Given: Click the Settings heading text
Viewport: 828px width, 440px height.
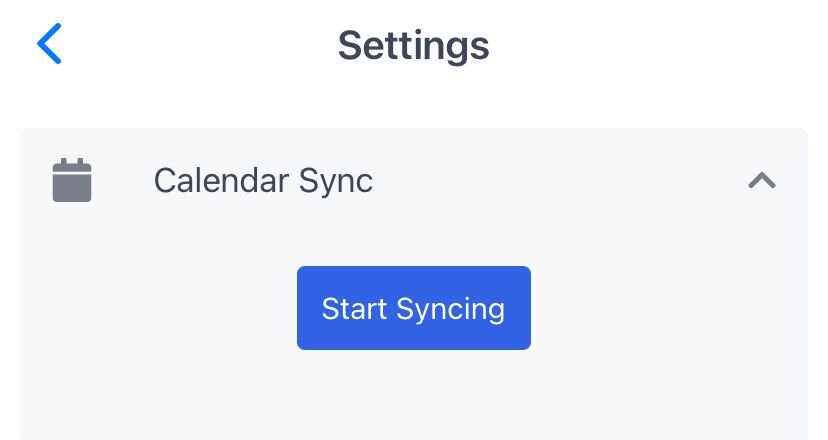Looking at the screenshot, I should pyautogui.click(x=413, y=46).
